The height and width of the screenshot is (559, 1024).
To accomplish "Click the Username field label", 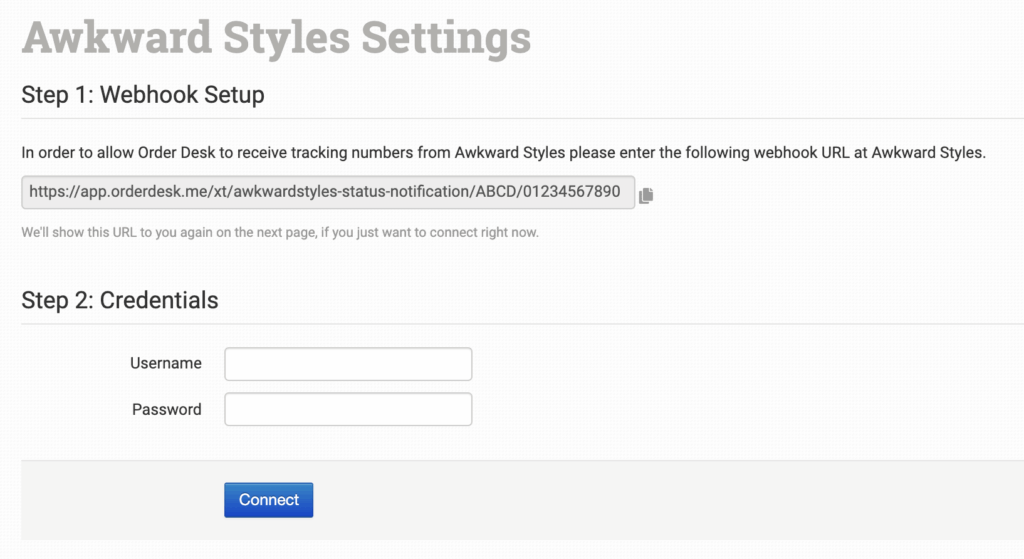I will pos(165,364).
